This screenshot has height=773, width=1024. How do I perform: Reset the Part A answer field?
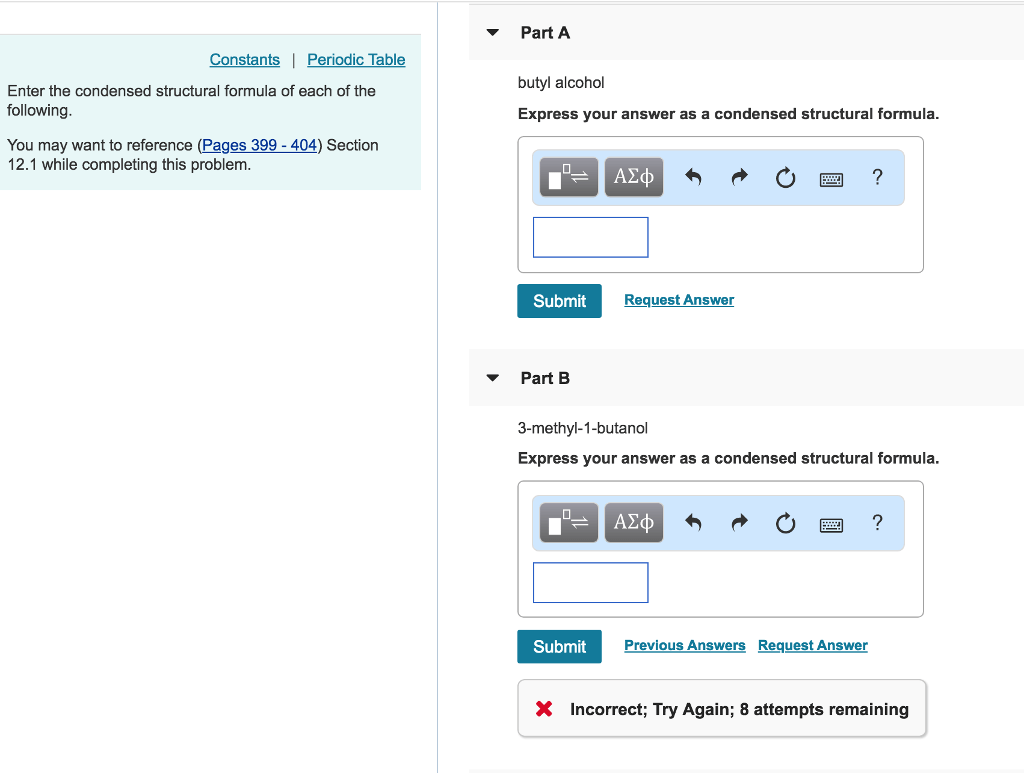pyautogui.click(x=785, y=177)
